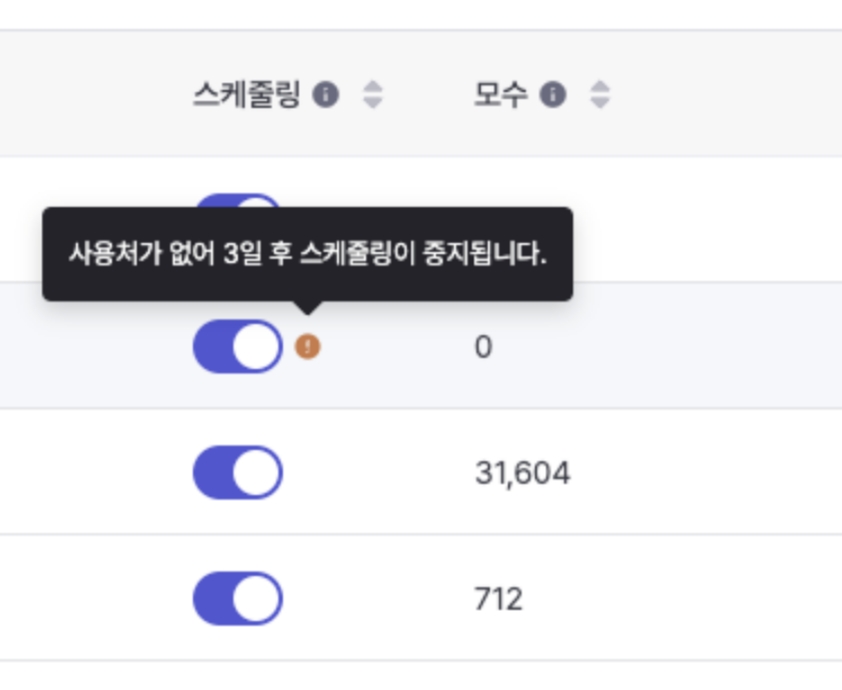
Task: Toggle the top scheduling switch behind the tooltip
Action: (237, 200)
